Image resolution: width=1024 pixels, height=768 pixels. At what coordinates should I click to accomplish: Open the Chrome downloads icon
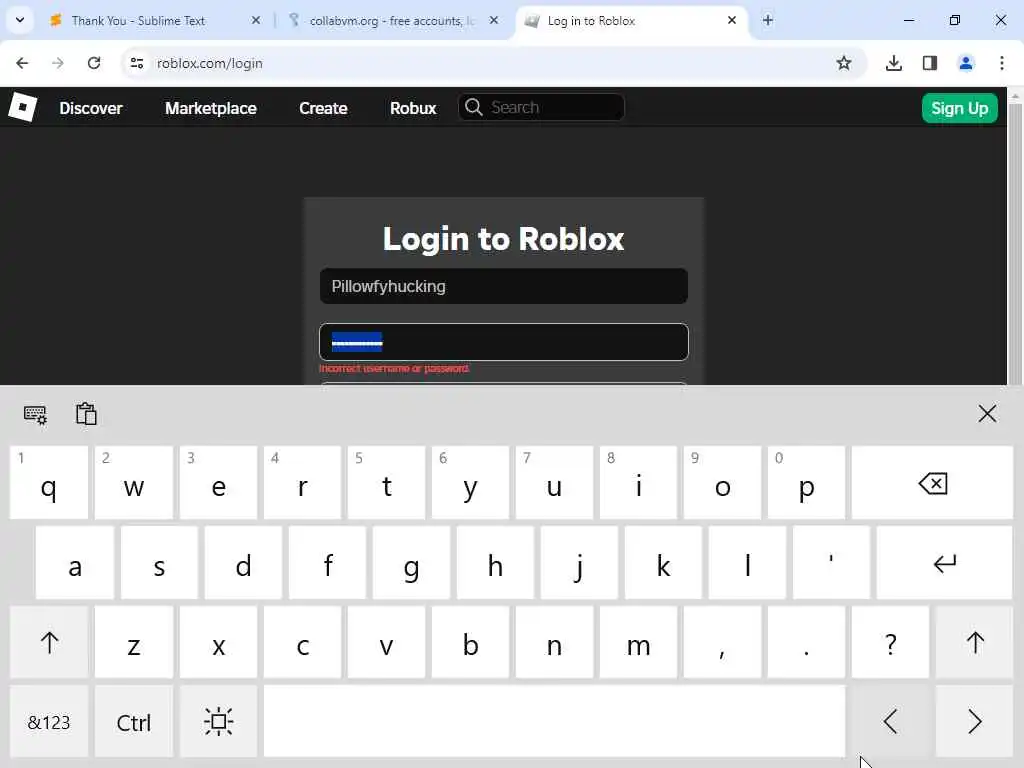coord(893,63)
